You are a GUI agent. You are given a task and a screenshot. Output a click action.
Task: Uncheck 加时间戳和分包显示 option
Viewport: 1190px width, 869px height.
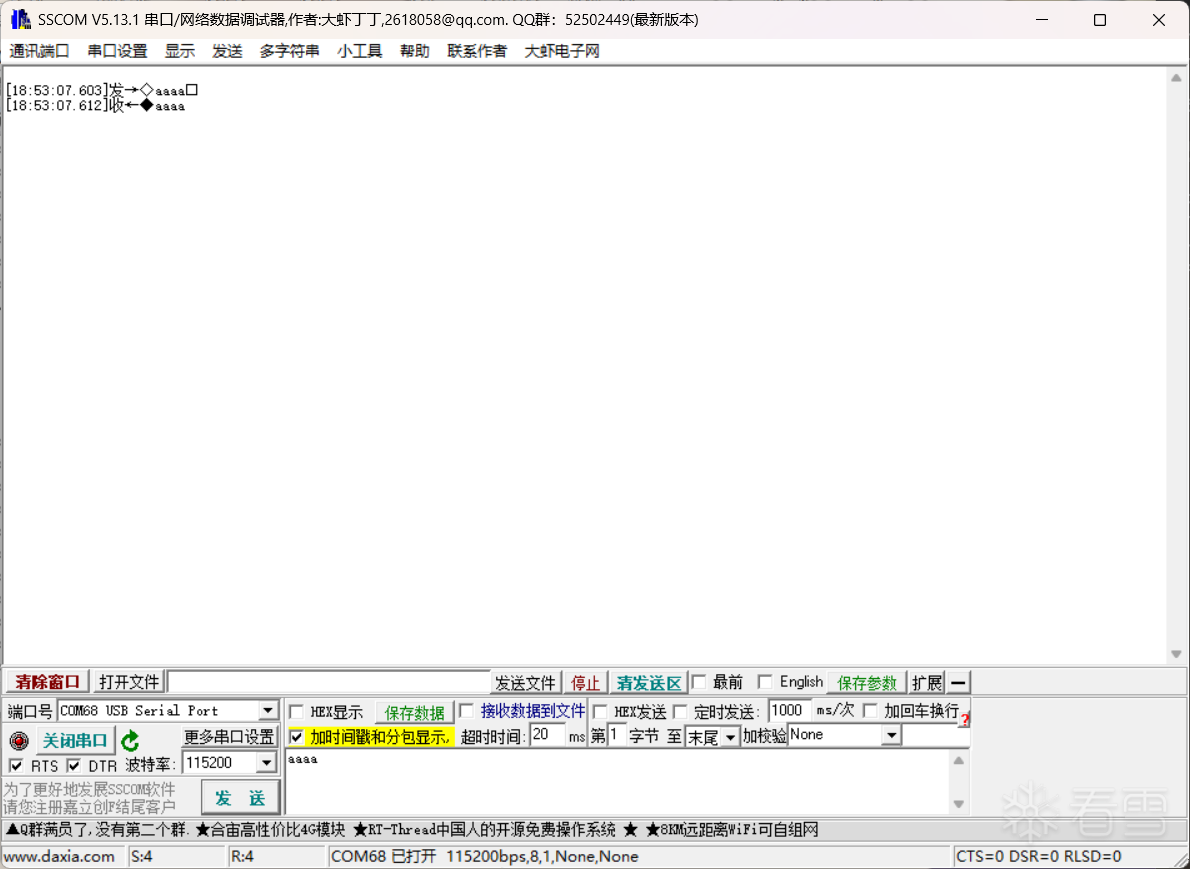(x=296, y=735)
